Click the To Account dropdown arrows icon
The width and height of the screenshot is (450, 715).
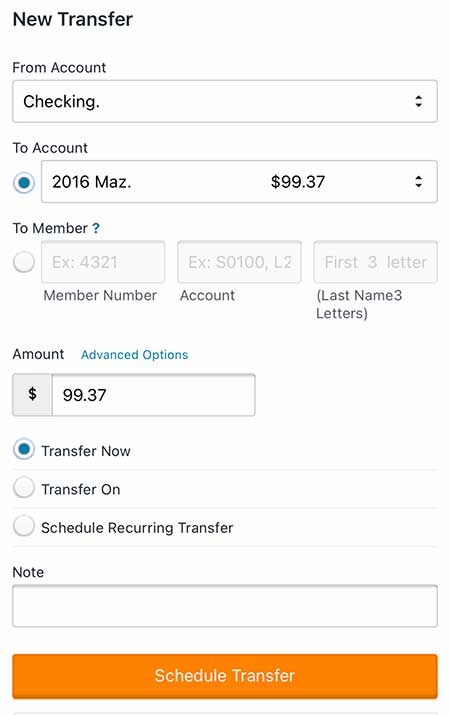(419, 182)
